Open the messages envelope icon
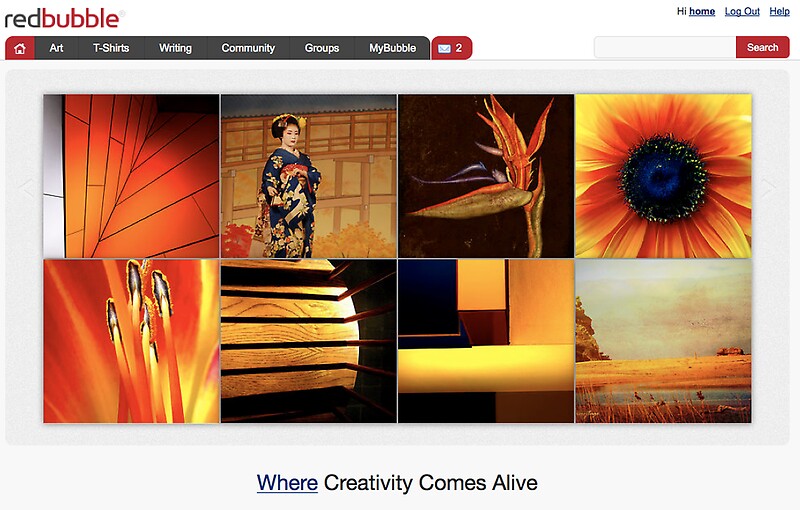This screenshot has height=510, width=800. 444,48
